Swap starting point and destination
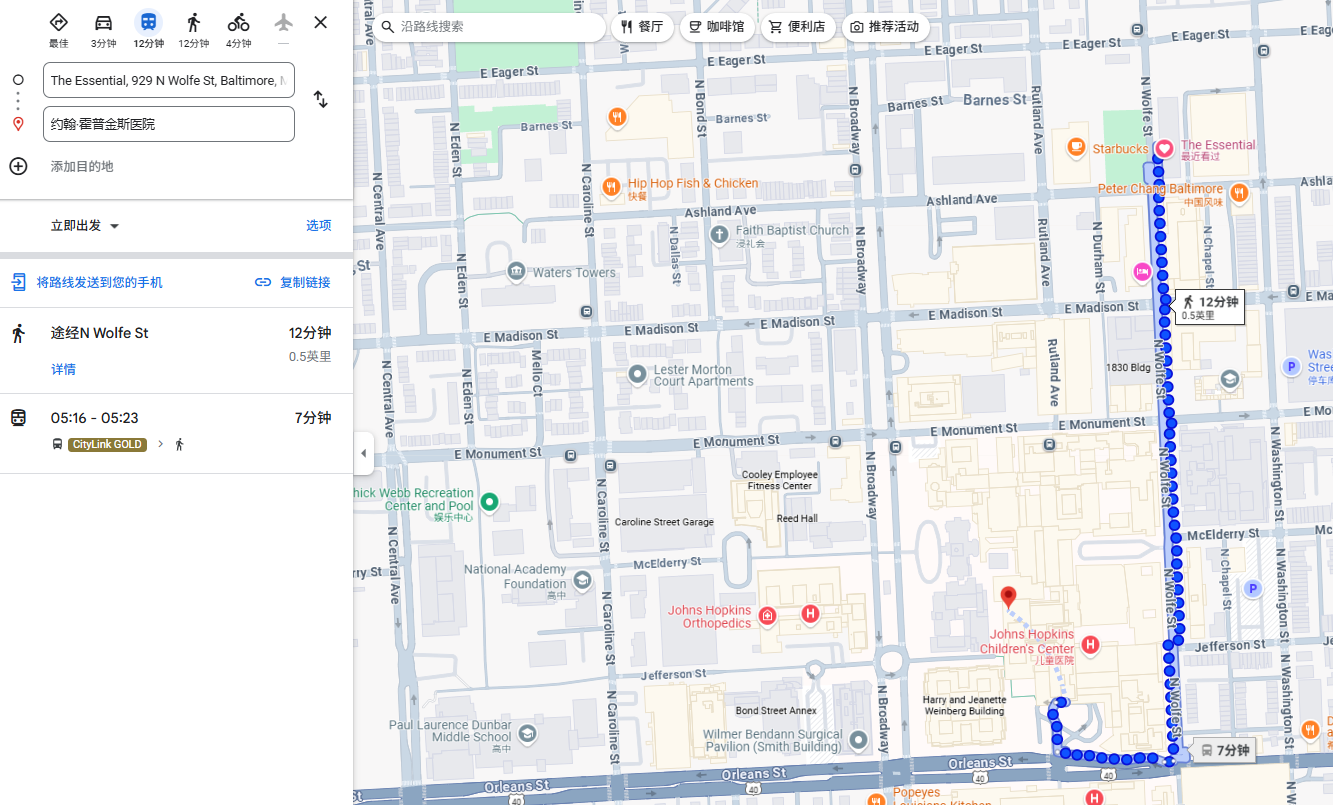The width and height of the screenshot is (1333, 805). point(320,99)
